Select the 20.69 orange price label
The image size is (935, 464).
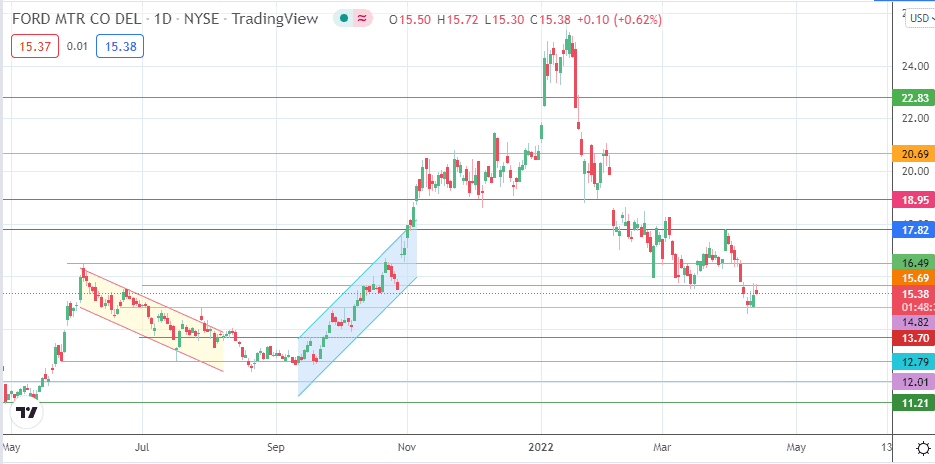pos(914,154)
